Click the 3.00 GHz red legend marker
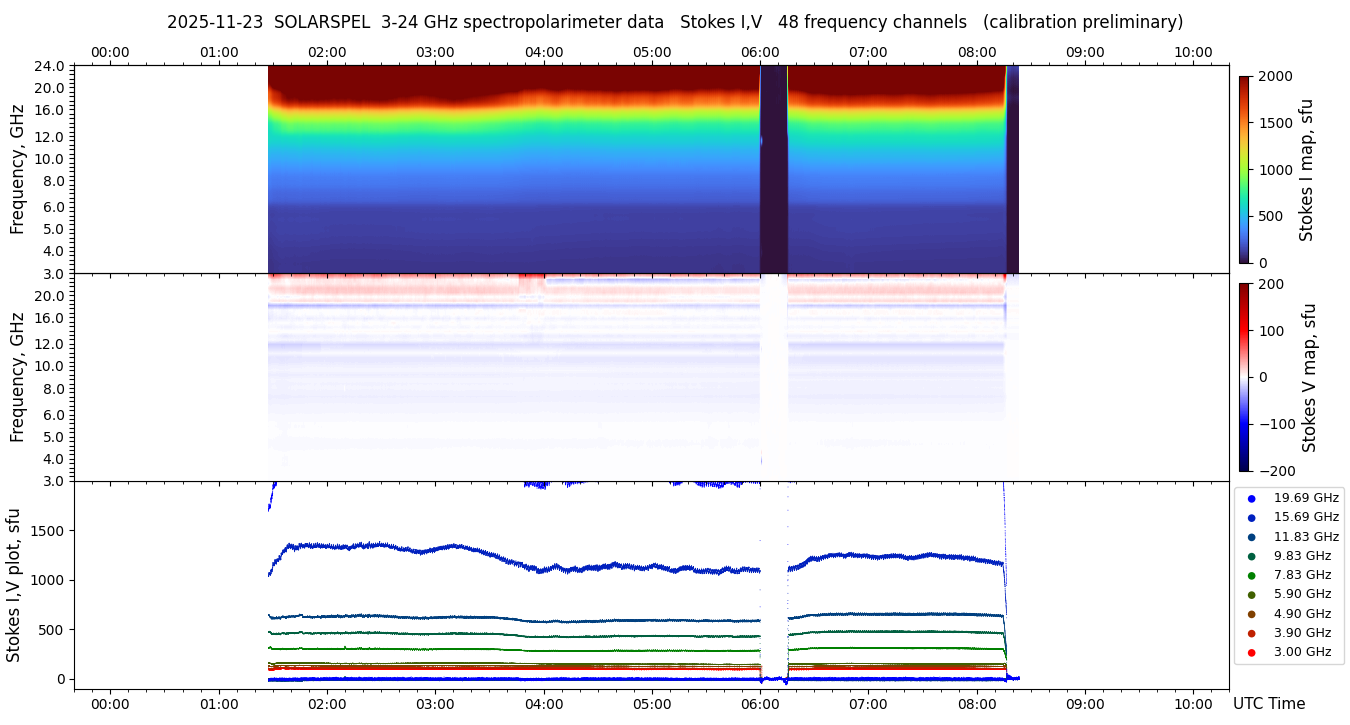 tap(1251, 653)
